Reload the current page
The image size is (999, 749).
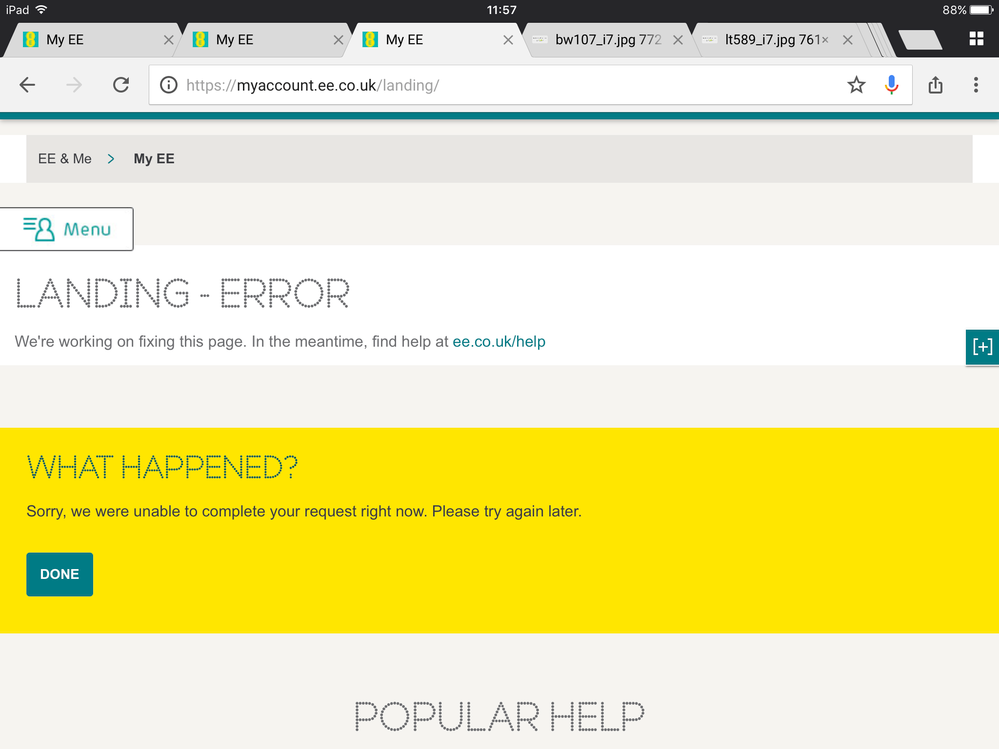[121, 85]
